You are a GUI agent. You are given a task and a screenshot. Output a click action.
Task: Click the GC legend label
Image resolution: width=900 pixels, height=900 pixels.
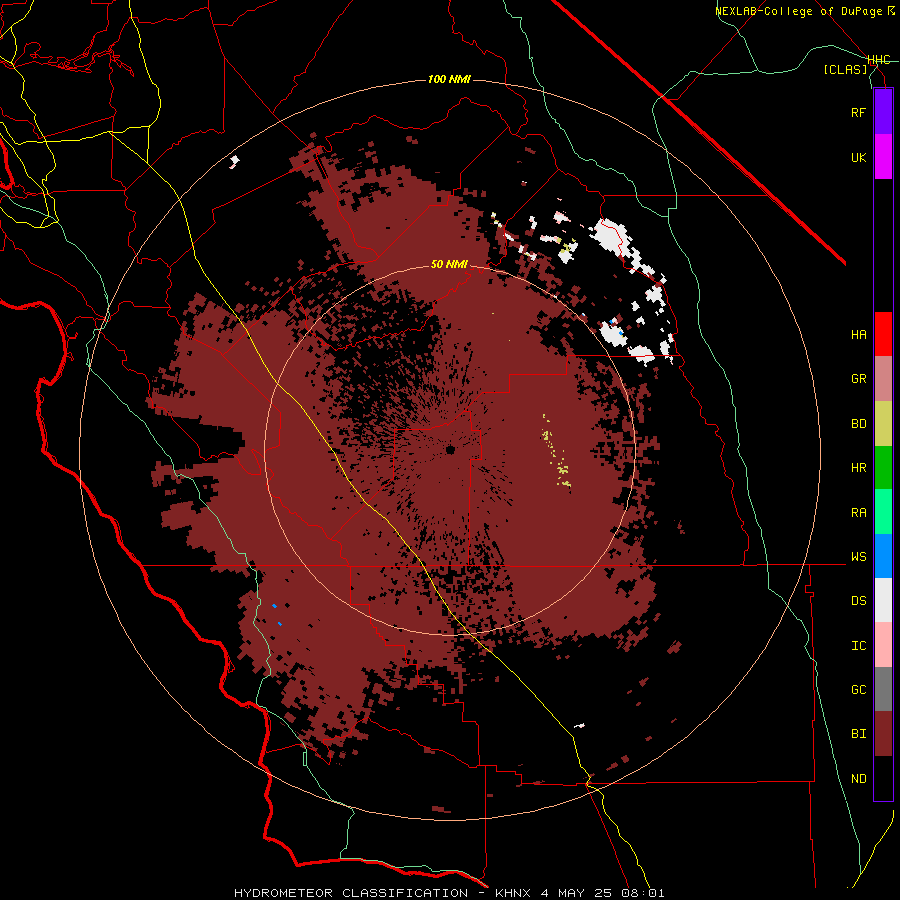click(x=858, y=690)
